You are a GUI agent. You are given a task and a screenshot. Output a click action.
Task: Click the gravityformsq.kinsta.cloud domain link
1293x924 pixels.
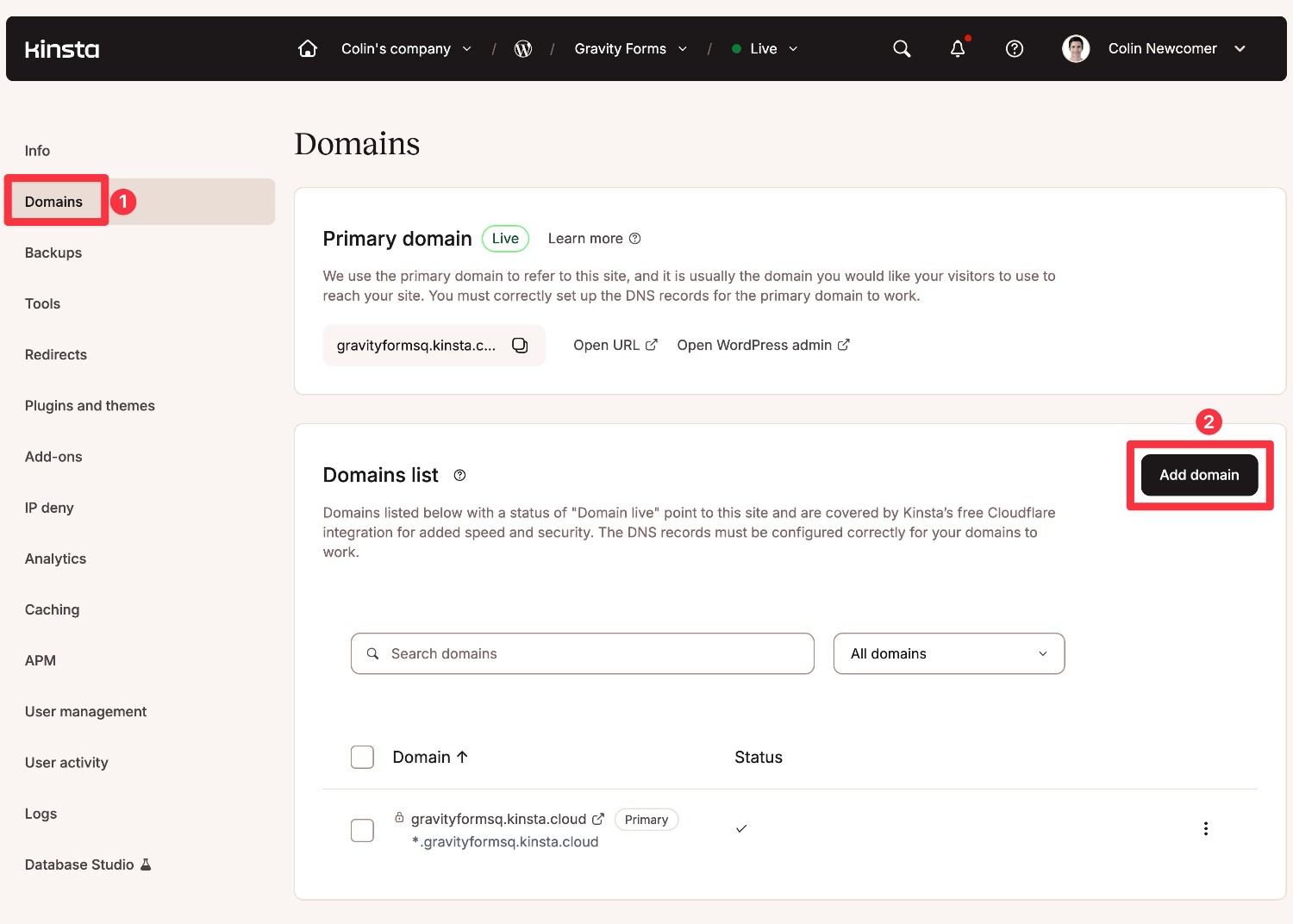[x=498, y=819]
